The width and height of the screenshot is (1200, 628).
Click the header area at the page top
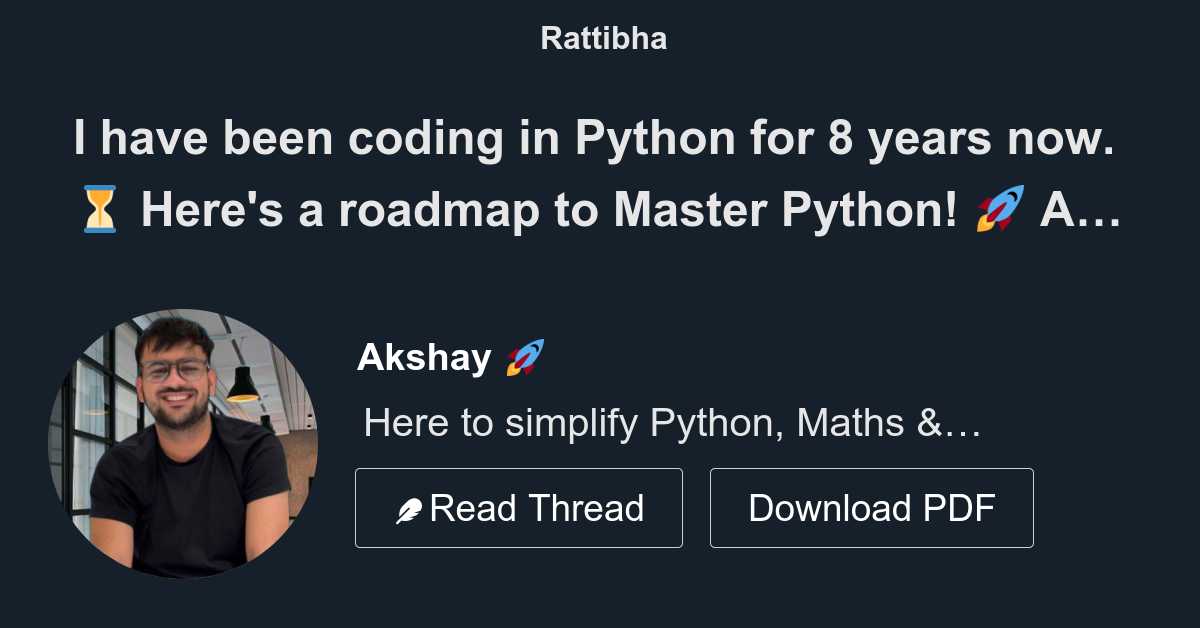point(601,38)
